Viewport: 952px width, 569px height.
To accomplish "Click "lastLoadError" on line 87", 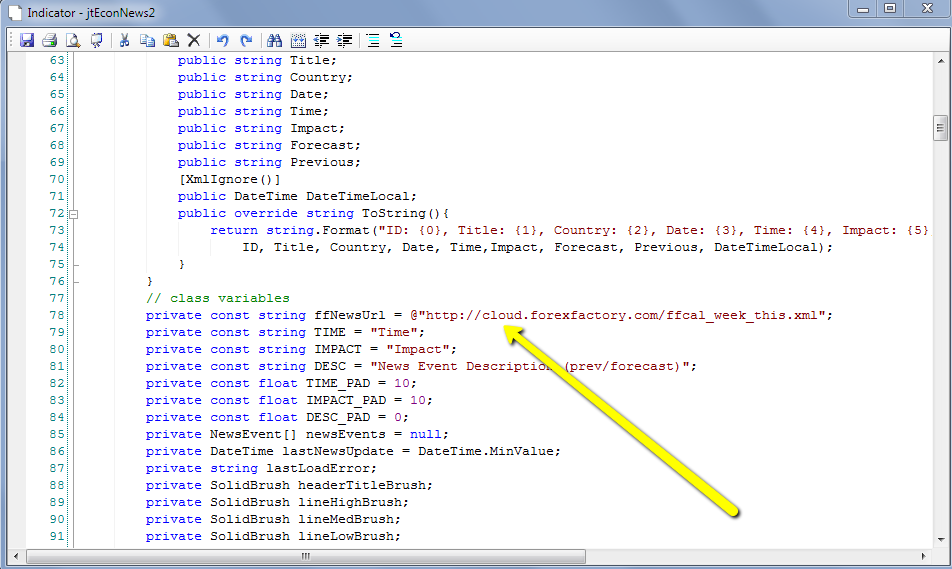I will point(318,468).
